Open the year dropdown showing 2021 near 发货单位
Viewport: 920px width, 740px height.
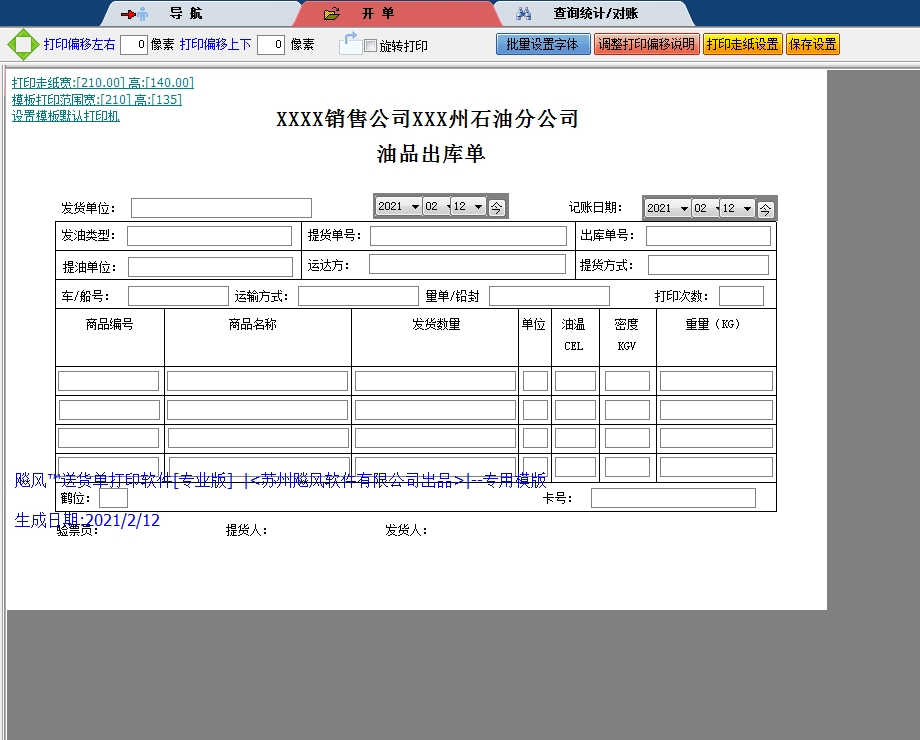tap(398, 207)
